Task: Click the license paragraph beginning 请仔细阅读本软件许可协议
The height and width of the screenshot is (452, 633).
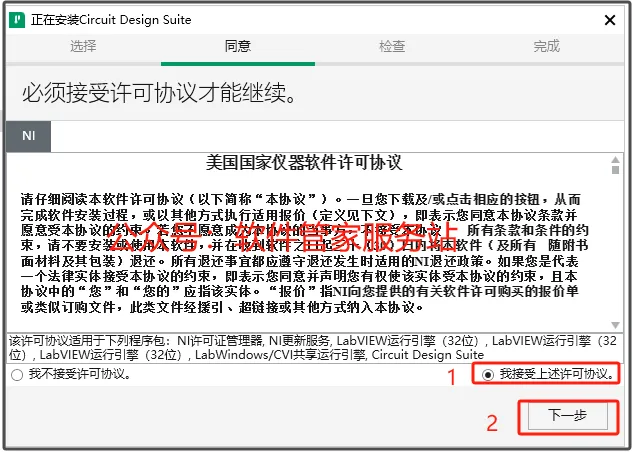Action: (305, 253)
